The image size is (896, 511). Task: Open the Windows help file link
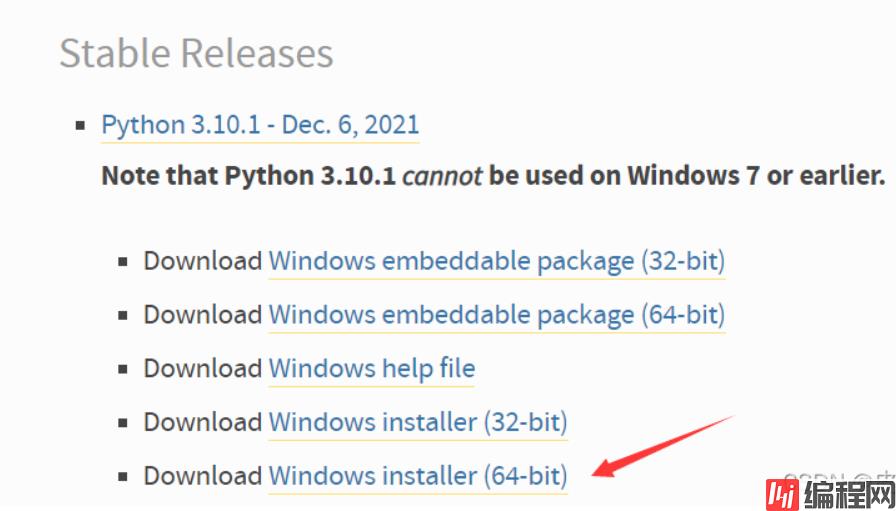pos(371,369)
